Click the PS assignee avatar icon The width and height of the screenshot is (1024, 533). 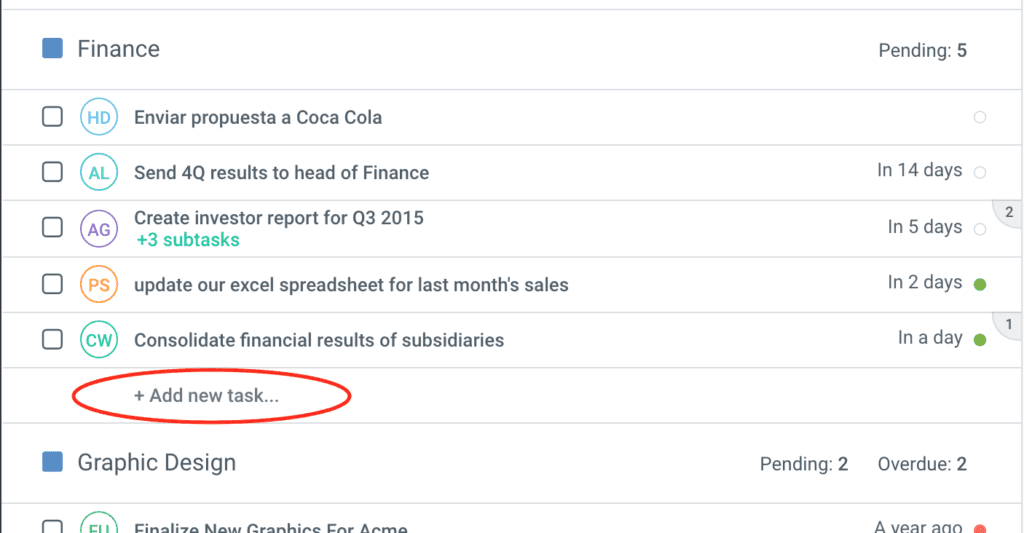point(99,284)
